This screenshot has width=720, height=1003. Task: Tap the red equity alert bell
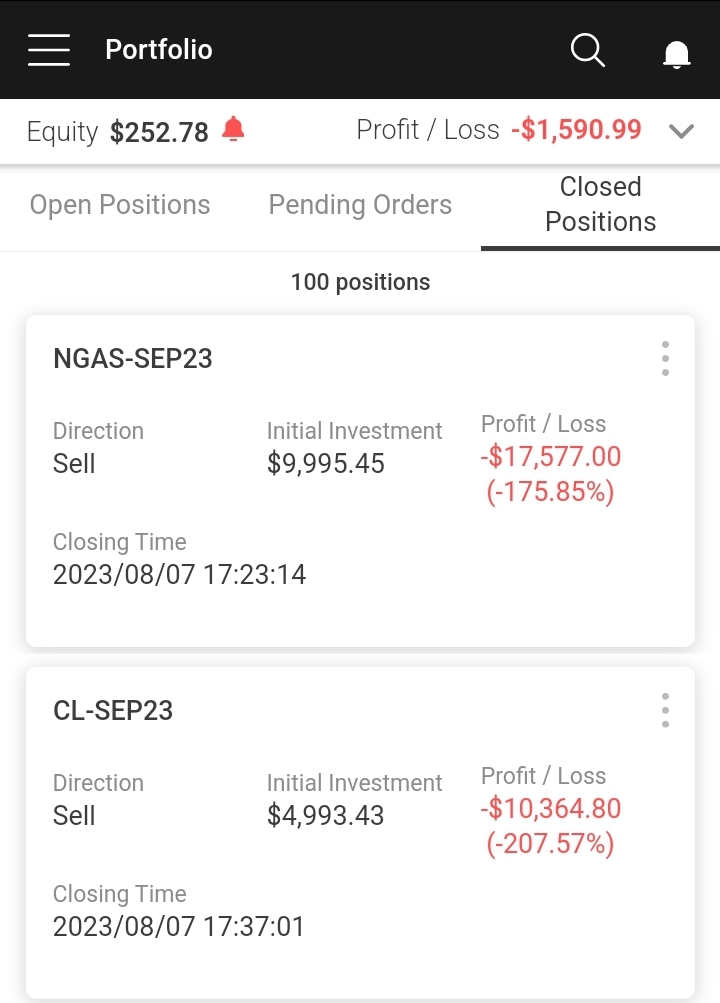tap(233, 129)
